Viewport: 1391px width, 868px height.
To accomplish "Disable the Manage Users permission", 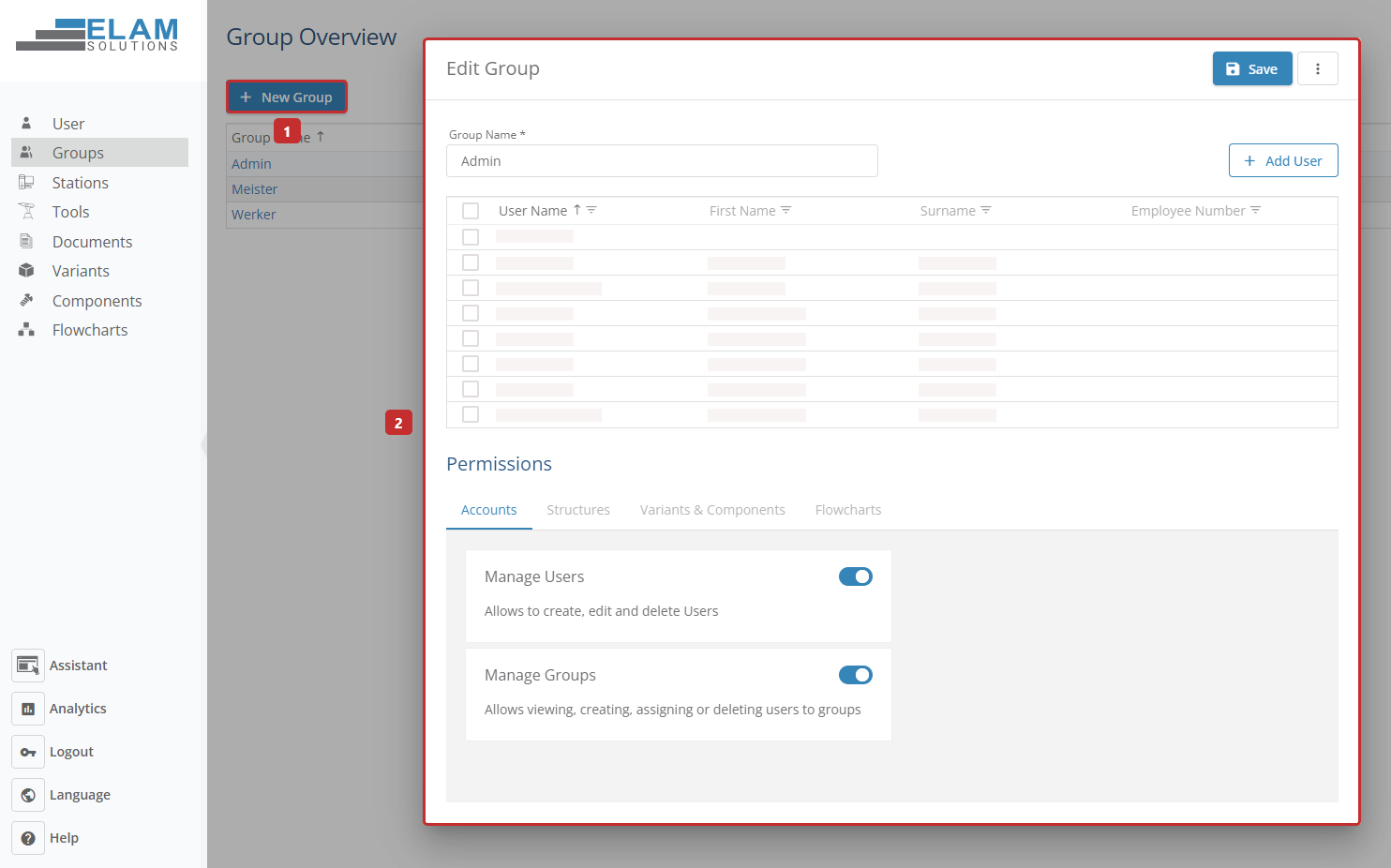I will point(855,576).
